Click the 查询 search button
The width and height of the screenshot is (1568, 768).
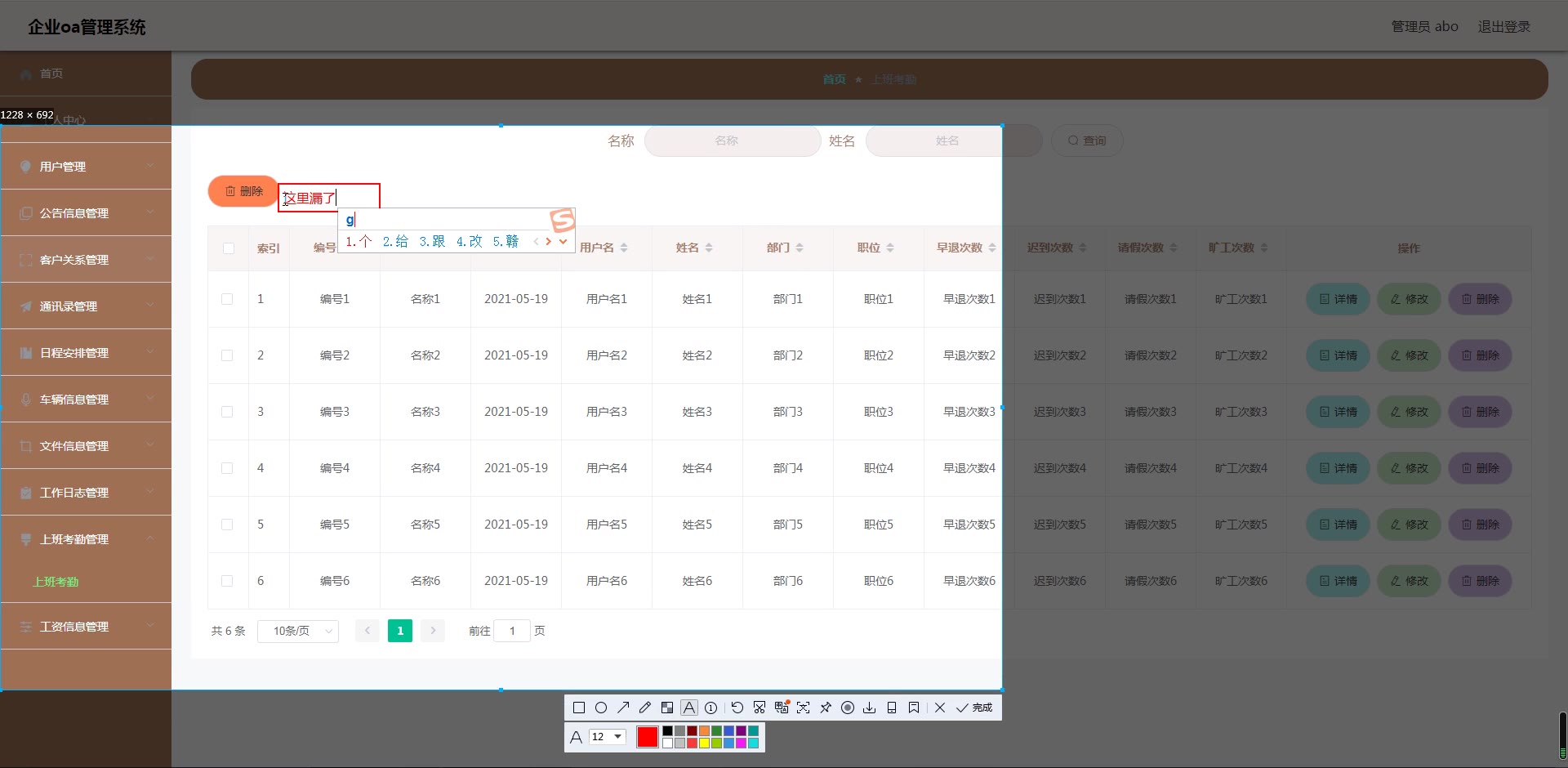[x=1087, y=141]
